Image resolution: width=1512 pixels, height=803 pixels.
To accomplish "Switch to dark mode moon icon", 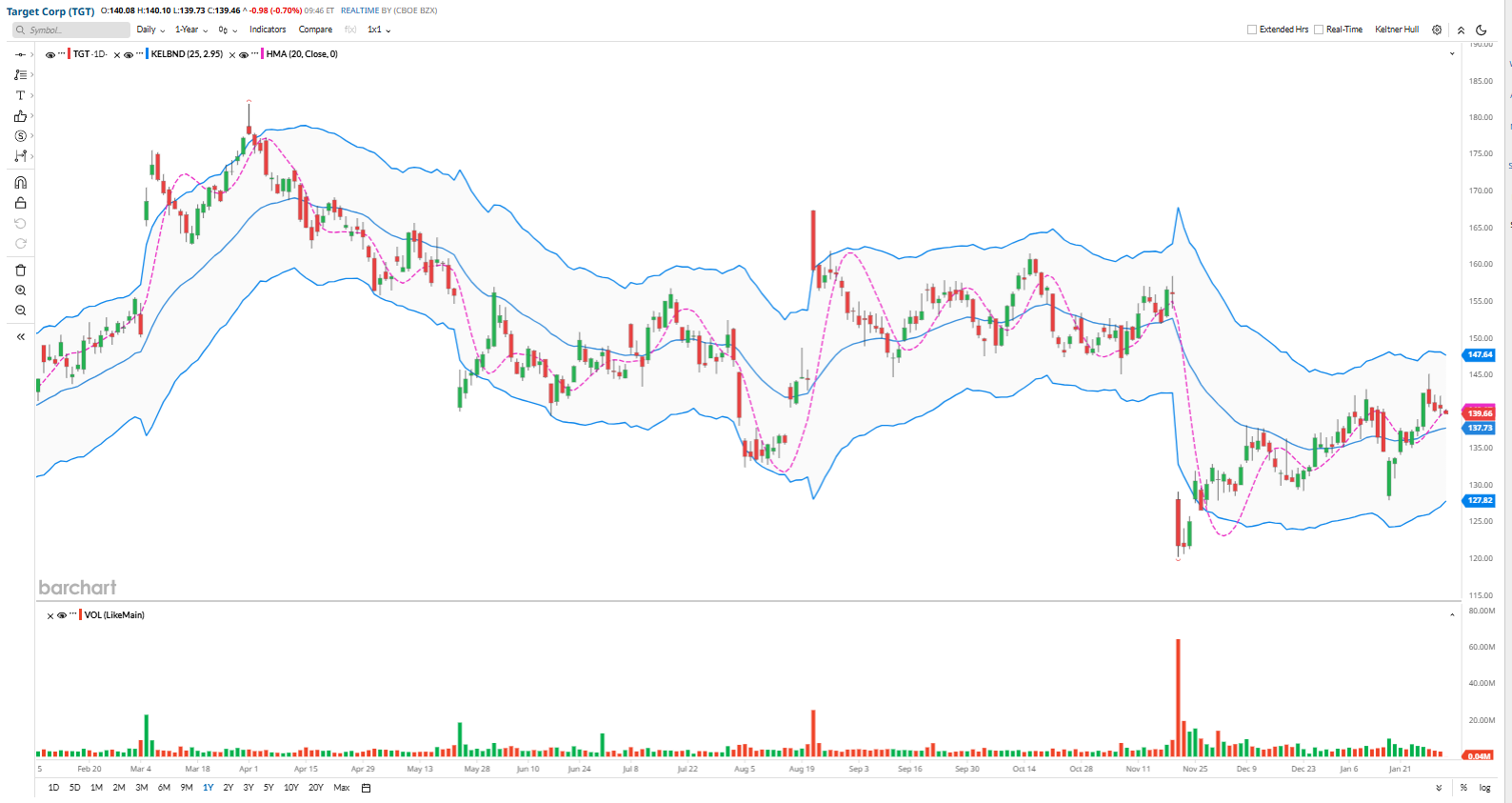I will click(1482, 30).
